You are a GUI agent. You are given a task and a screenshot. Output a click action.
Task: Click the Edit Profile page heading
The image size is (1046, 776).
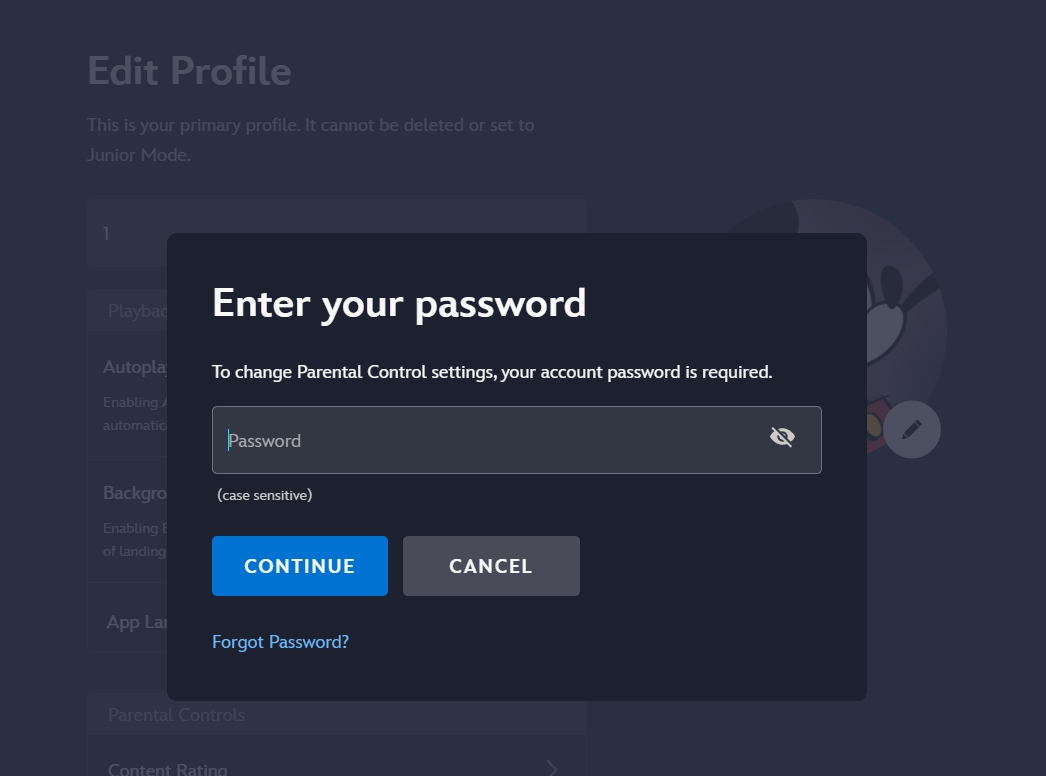point(189,71)
